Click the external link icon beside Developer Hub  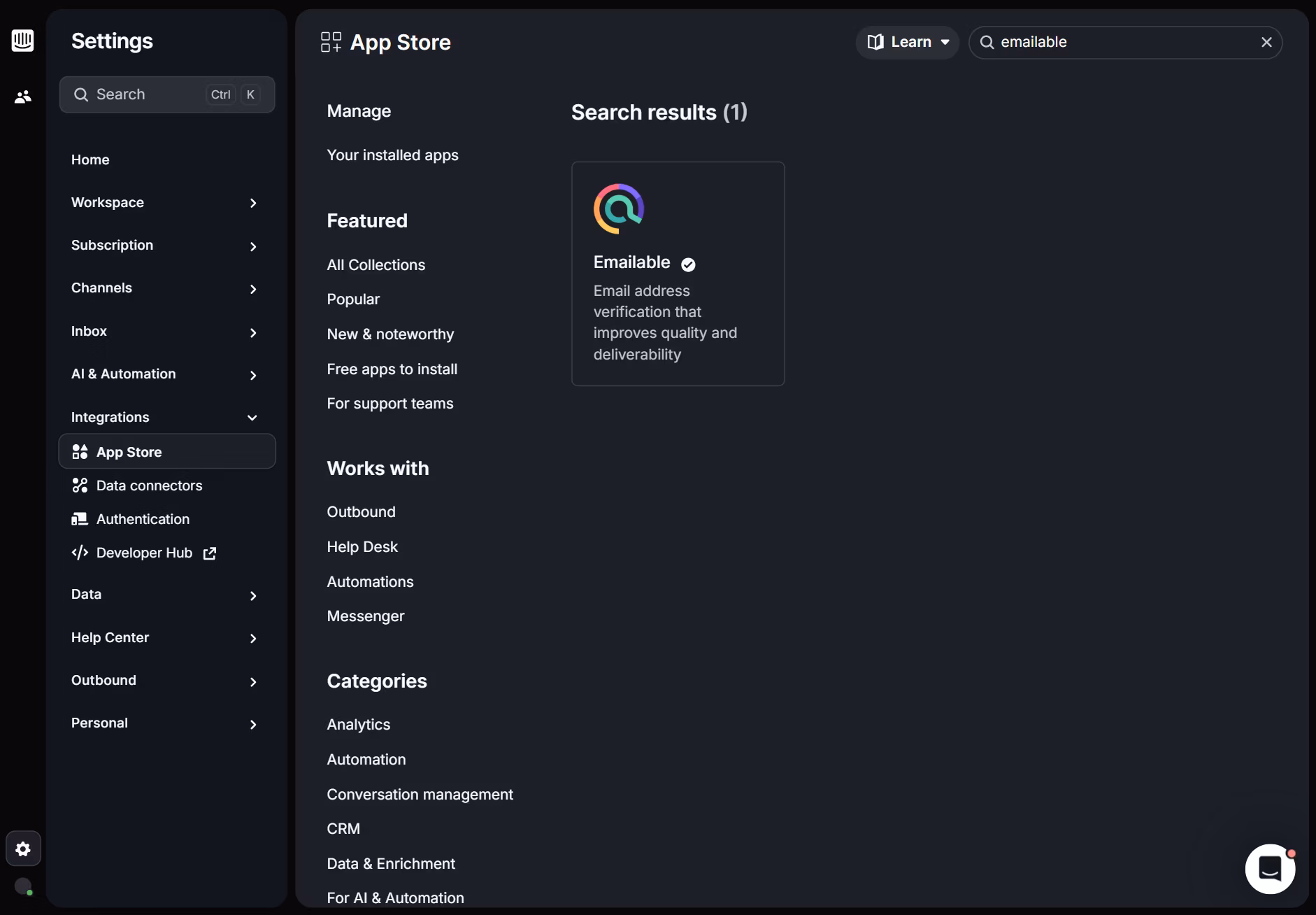tap(209, 553)
